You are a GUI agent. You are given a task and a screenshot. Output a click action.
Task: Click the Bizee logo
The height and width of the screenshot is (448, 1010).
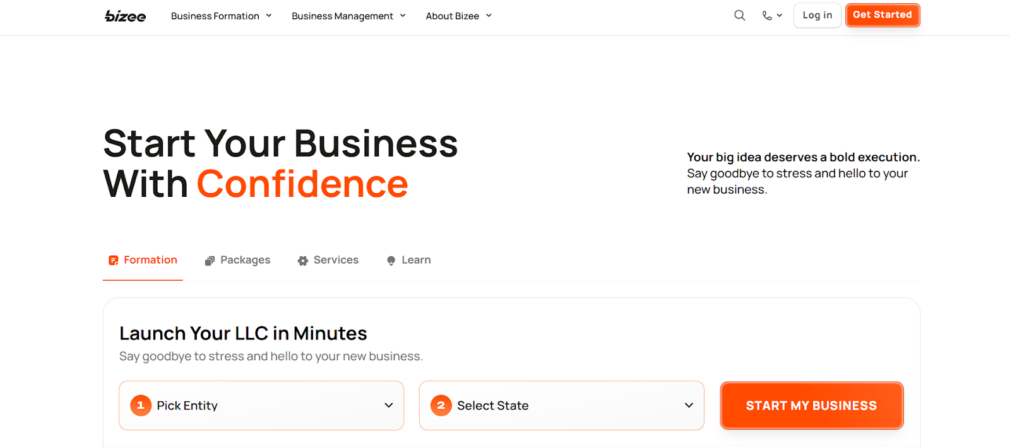125,16
